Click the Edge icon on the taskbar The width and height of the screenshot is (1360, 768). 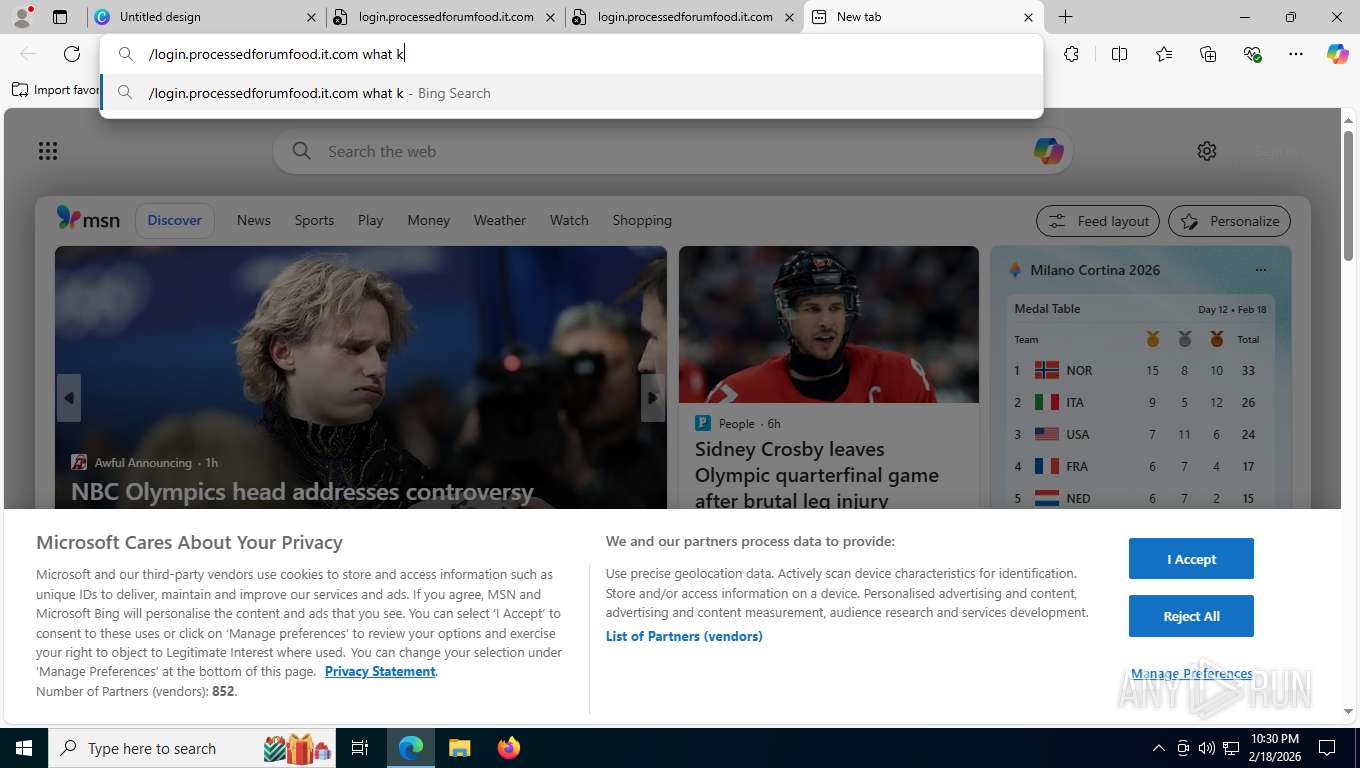(x=411, y=748)
